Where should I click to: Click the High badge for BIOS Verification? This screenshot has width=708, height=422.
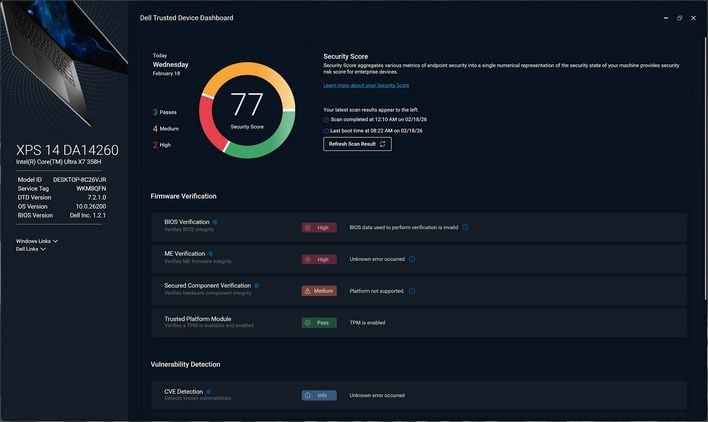(x=319, y=227)
